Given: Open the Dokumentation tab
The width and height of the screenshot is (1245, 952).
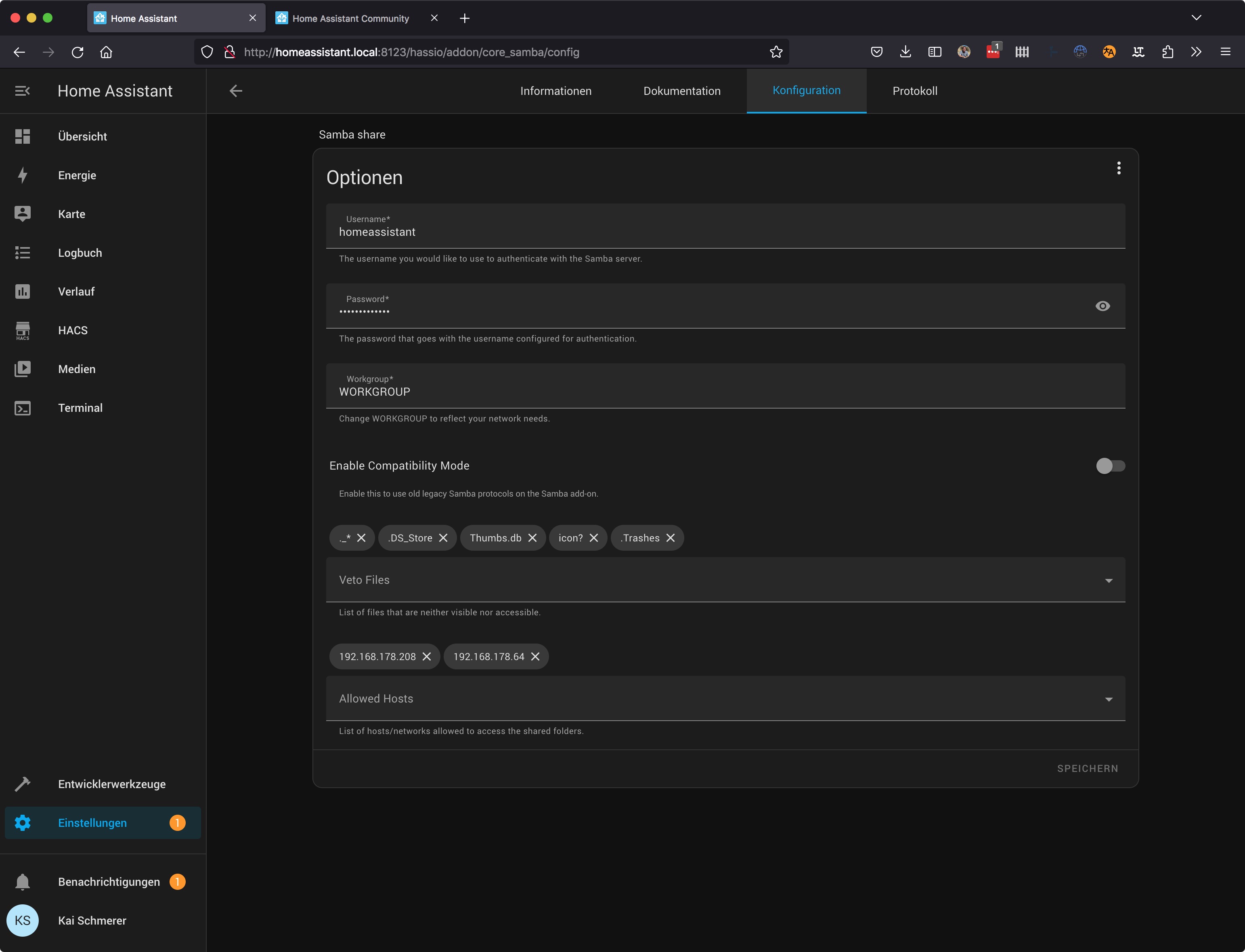Looking at the screenshot, I should coord(682,91).
